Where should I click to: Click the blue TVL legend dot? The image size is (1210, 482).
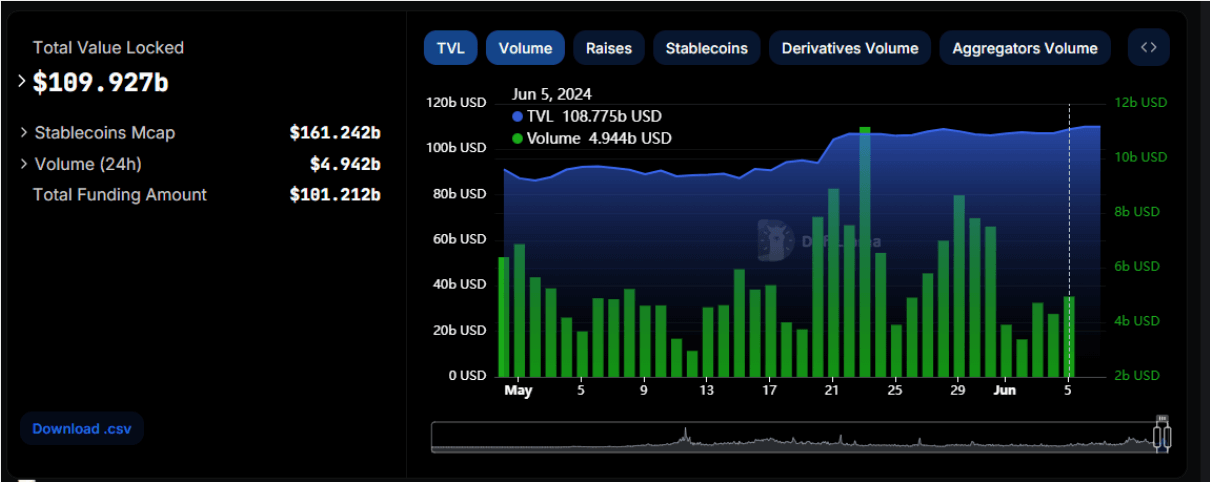pos(517,117)
